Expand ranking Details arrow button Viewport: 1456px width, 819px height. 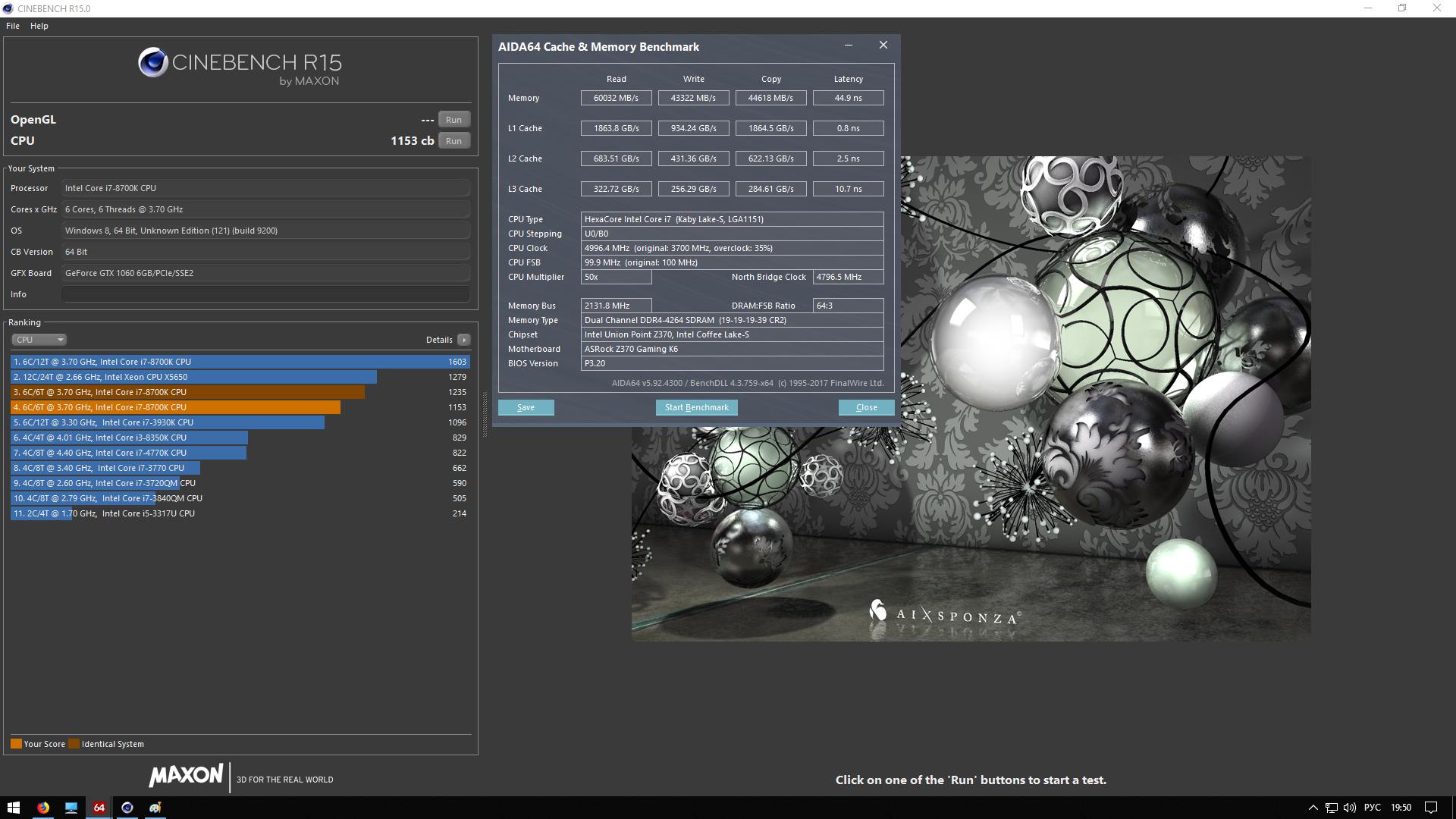(x=464, y=340)
